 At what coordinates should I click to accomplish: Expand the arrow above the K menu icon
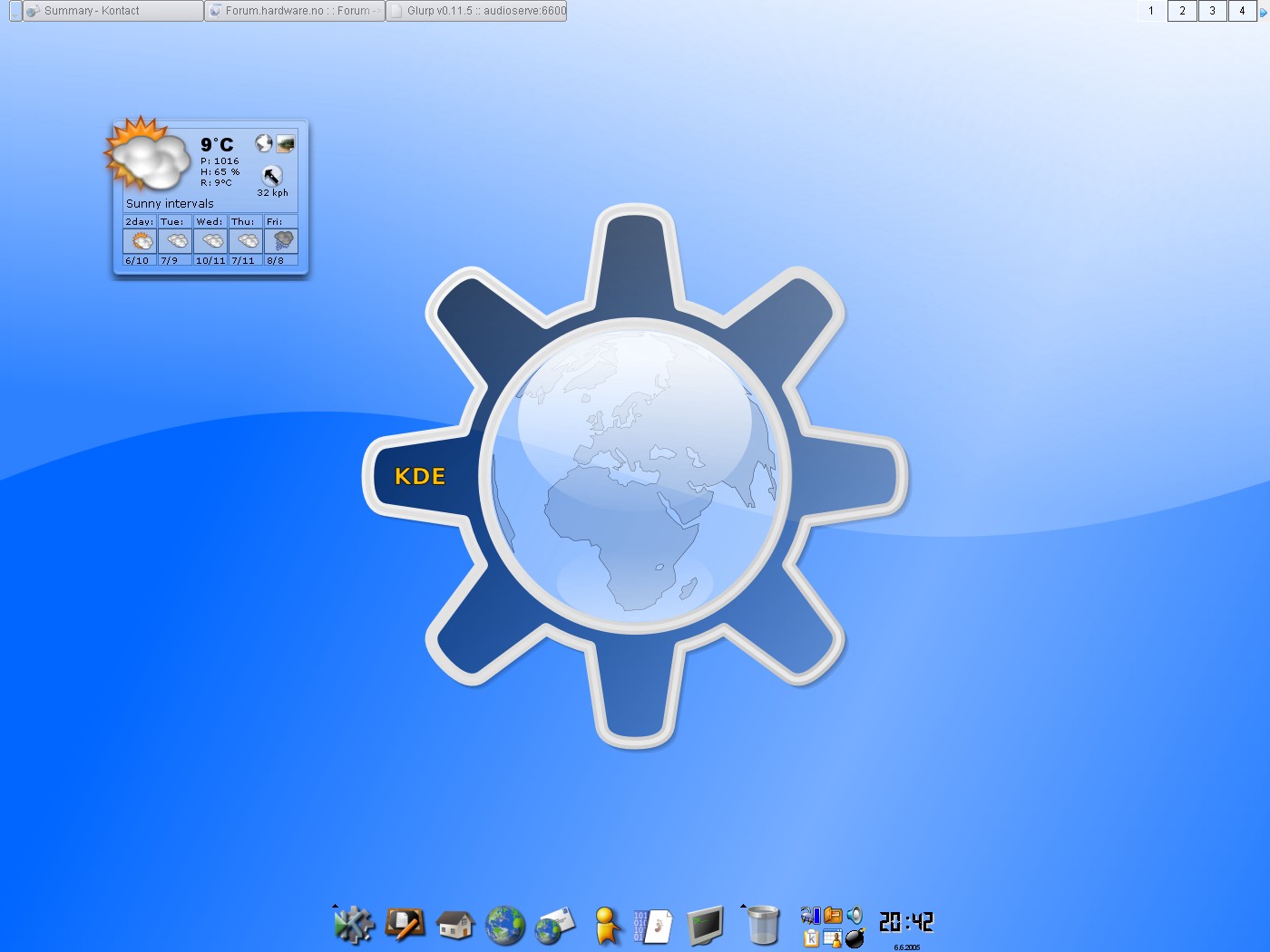(x=335, y=906)
